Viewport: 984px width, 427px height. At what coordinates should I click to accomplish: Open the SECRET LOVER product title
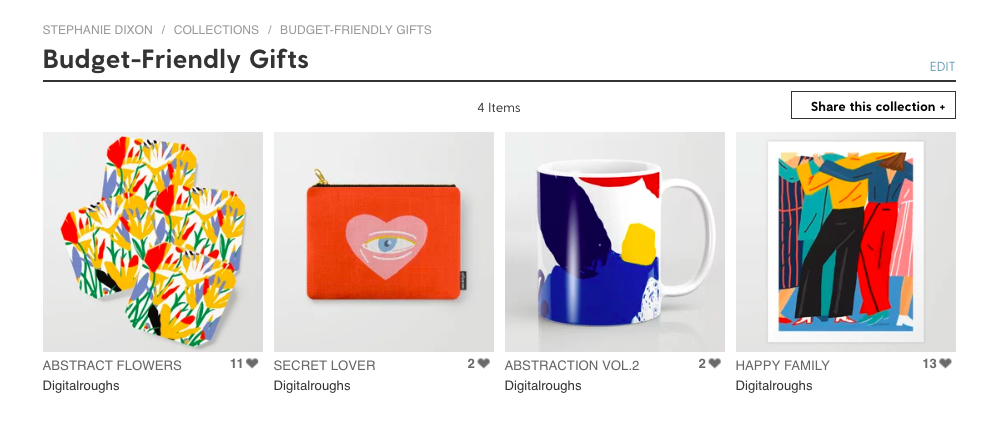point(324,365)
